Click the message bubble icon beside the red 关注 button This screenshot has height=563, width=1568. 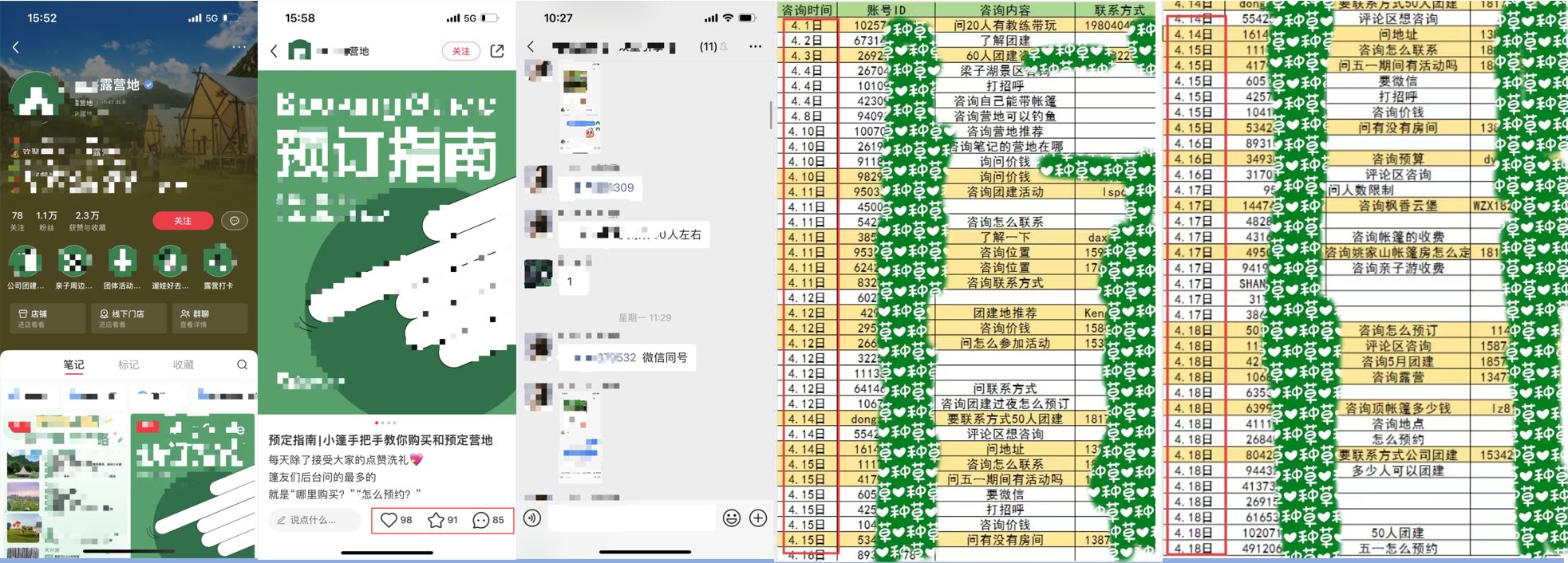(x=234, y=221)
